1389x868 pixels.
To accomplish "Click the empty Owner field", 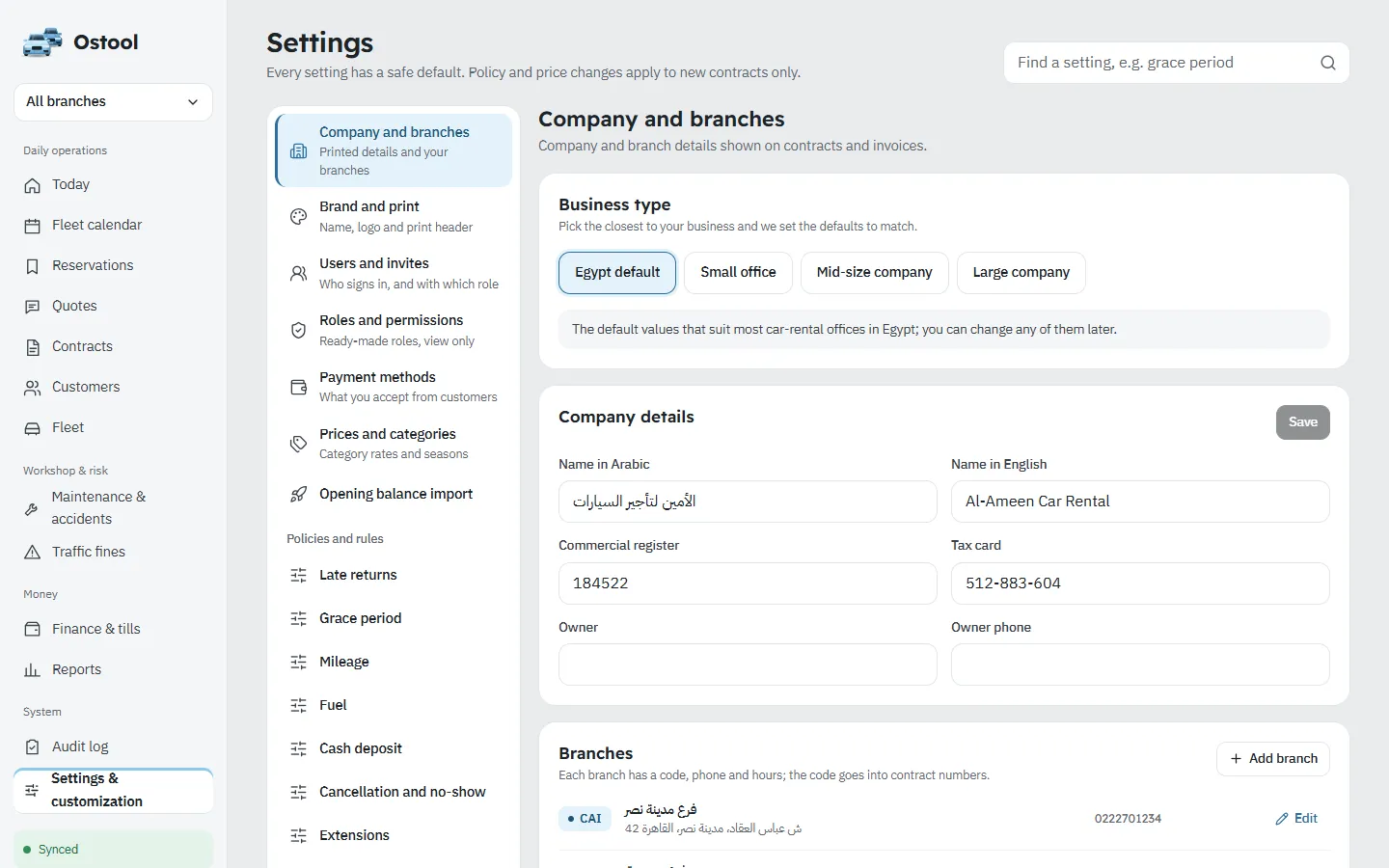I will [748, 665].
